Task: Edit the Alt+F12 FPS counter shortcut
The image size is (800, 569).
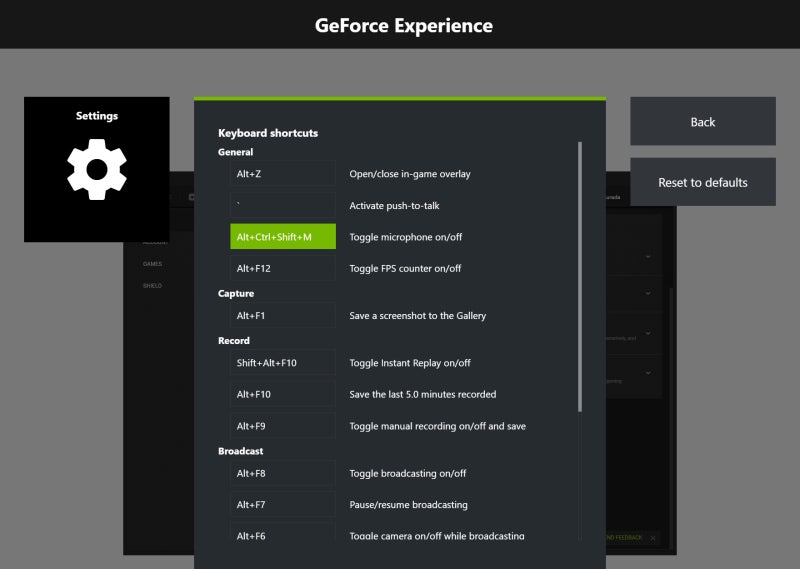Action: click(283, 268)
